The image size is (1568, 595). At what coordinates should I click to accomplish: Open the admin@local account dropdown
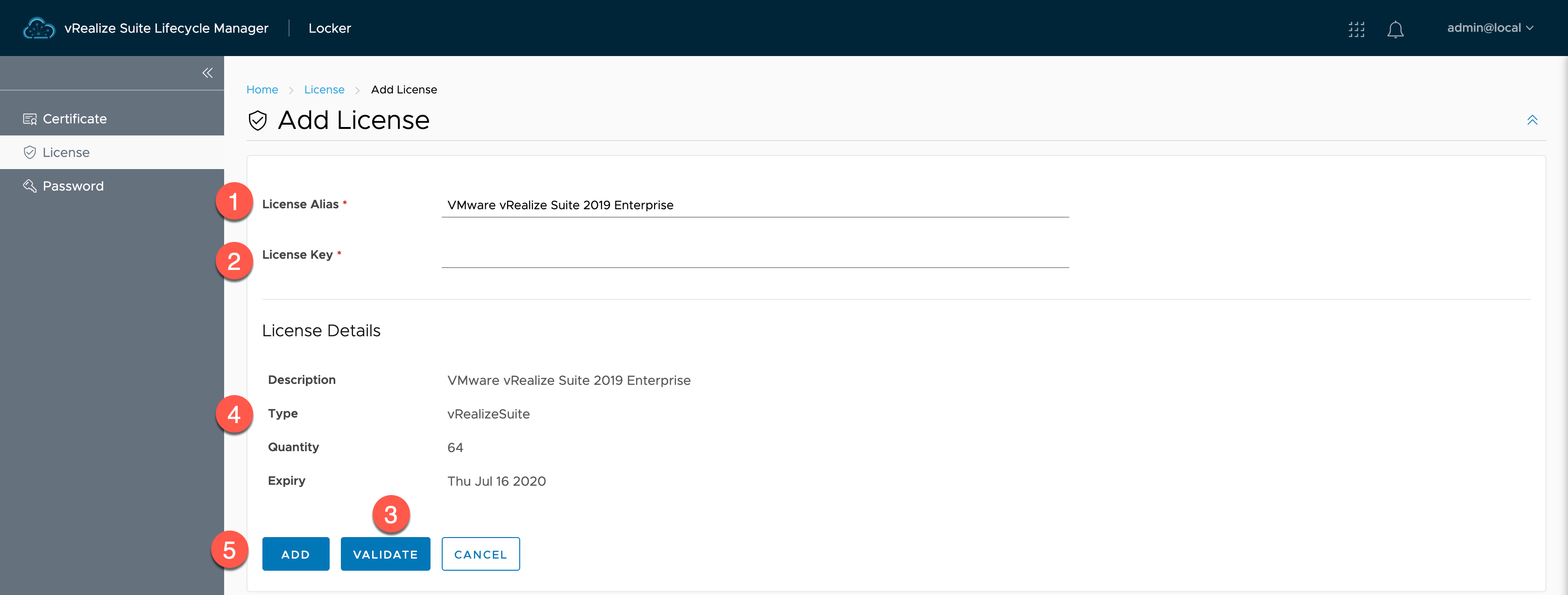(x=1490, y=28)
